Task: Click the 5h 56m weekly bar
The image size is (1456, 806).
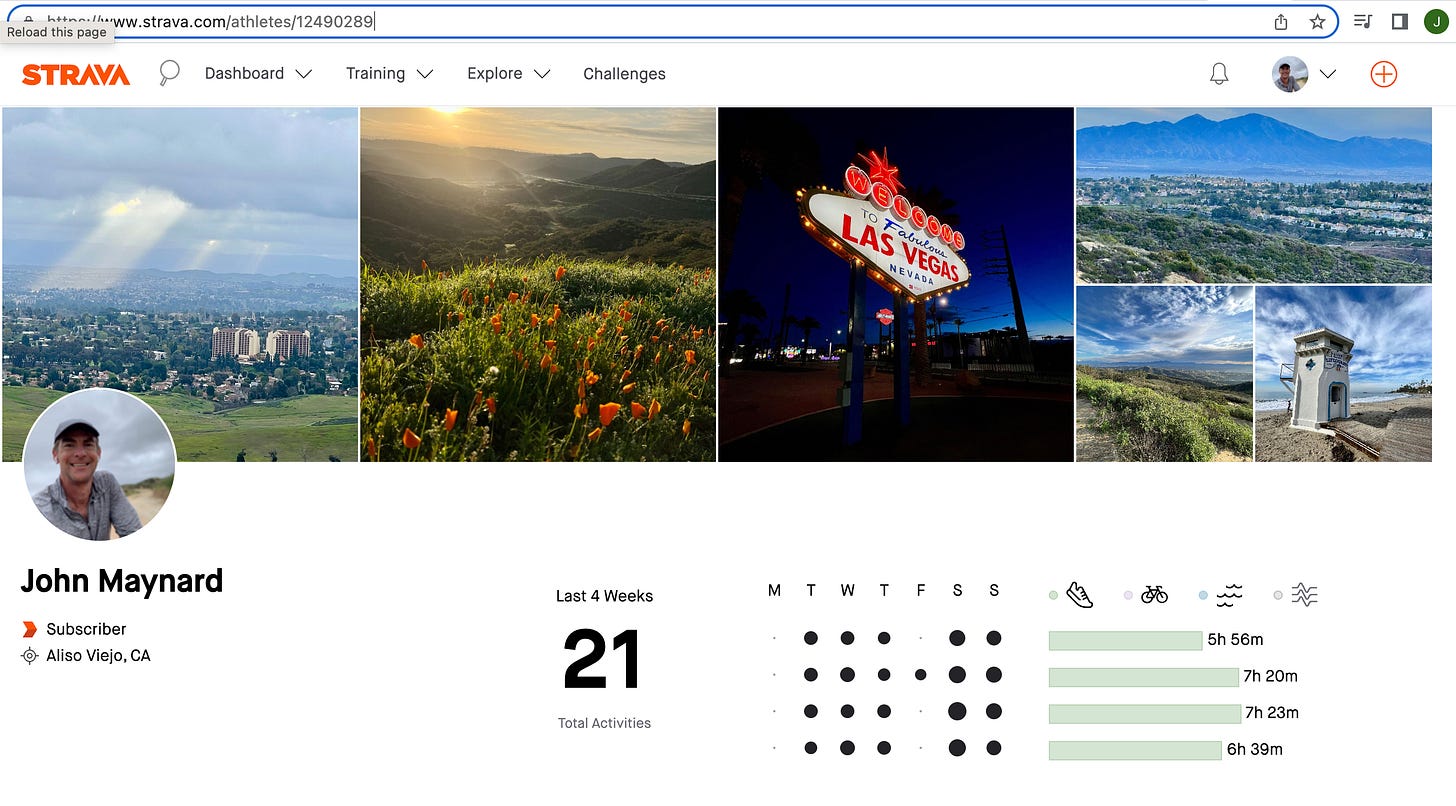Action: pos(1125,641)
